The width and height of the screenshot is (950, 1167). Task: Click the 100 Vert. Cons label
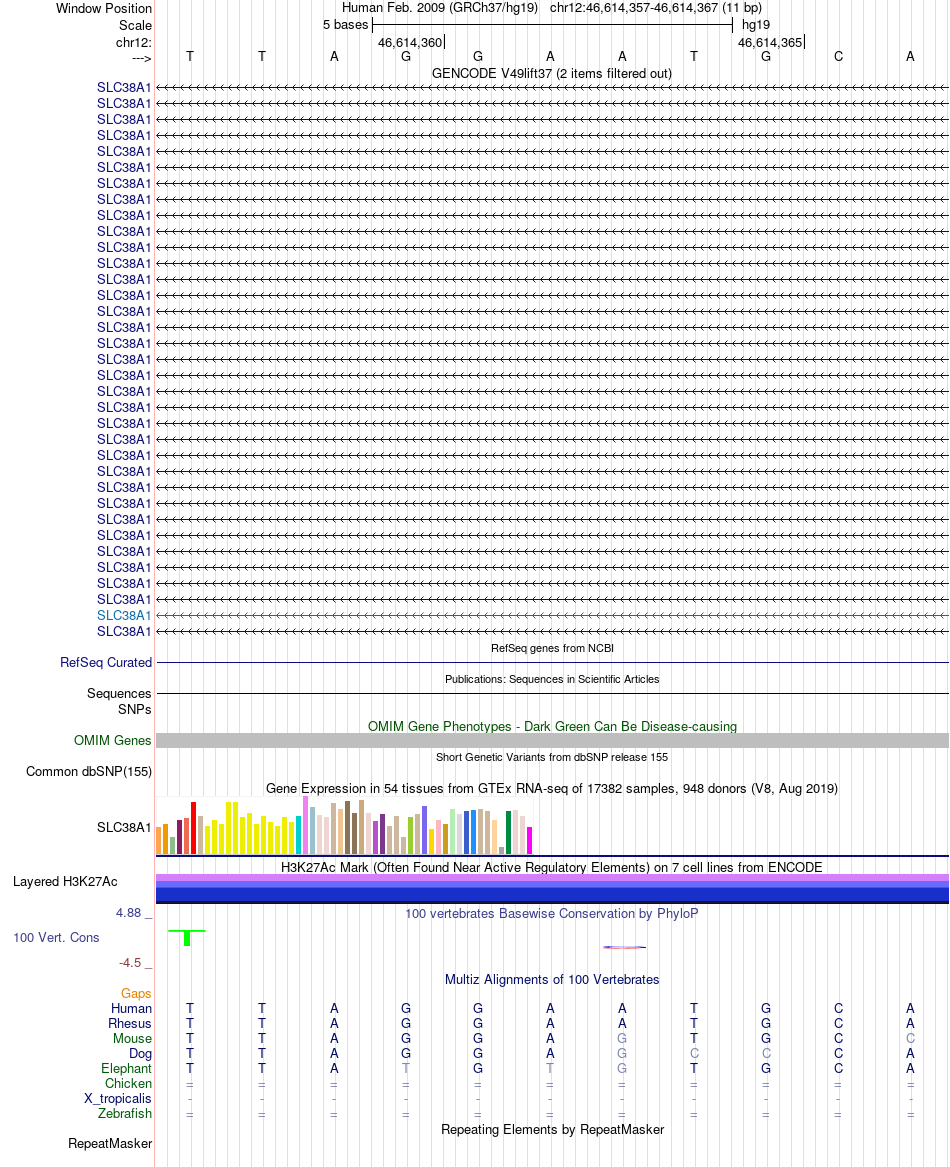[56, 938]
